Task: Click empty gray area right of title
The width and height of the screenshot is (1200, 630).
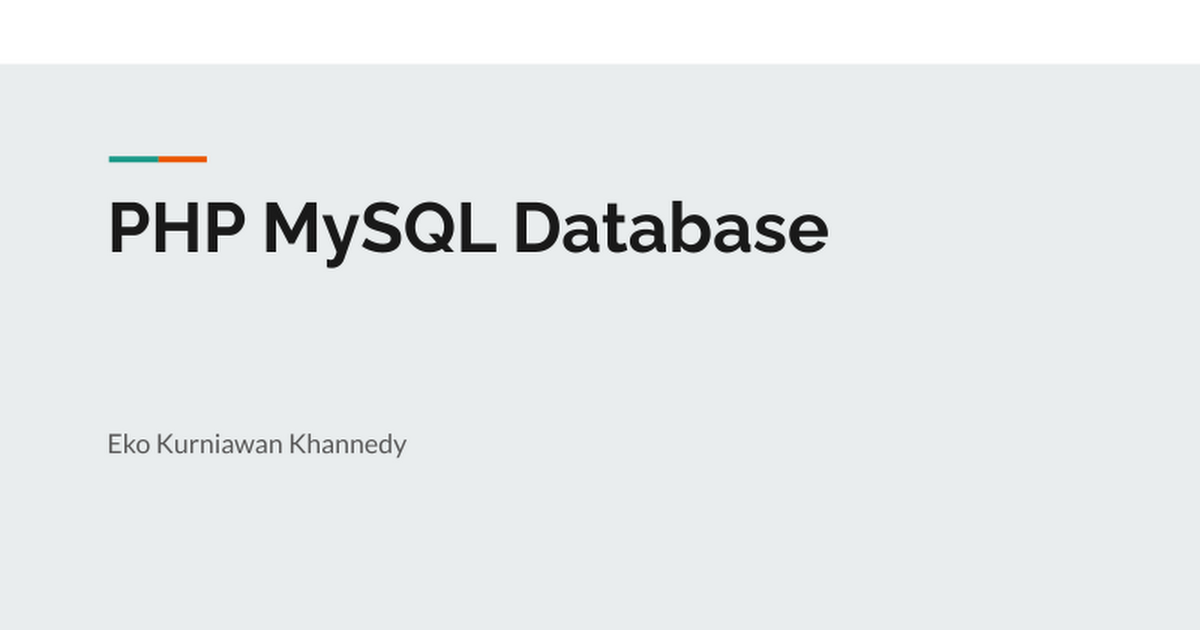Action: coord(1000,228)
